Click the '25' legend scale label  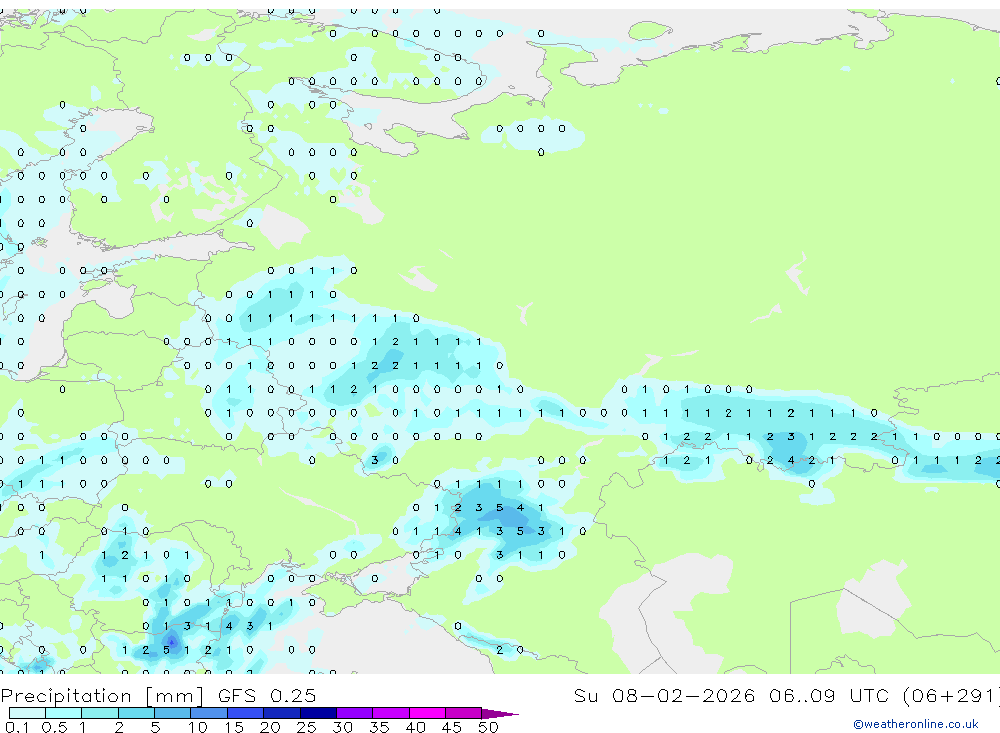tap(306, 727)
